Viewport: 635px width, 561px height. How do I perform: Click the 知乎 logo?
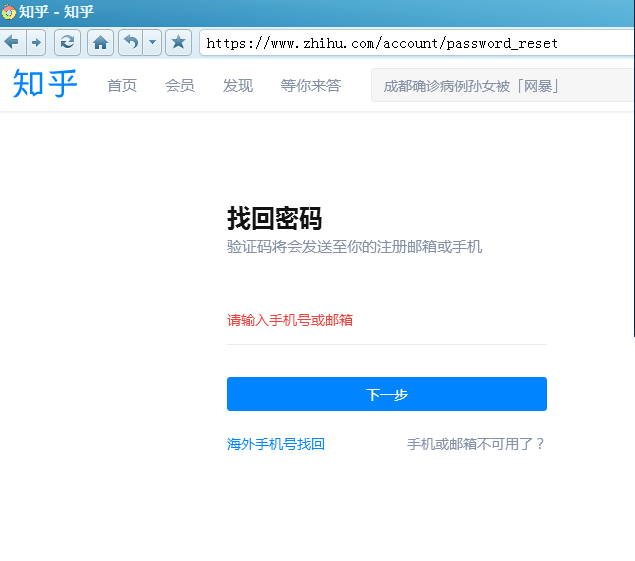click(x=45, y=84)
